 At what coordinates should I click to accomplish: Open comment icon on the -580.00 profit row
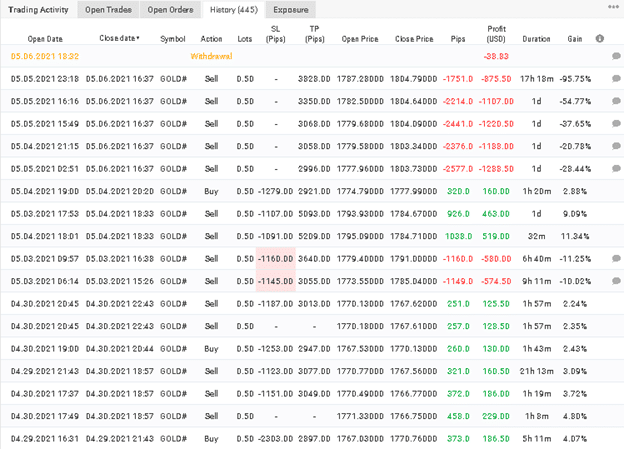click(616, 259)
